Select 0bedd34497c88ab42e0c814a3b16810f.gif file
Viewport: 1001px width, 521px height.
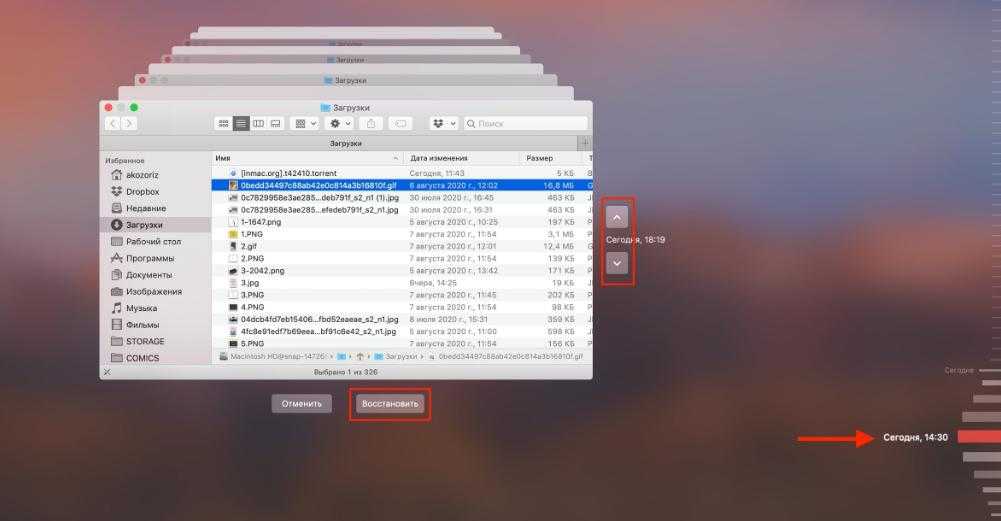[402, 185]
